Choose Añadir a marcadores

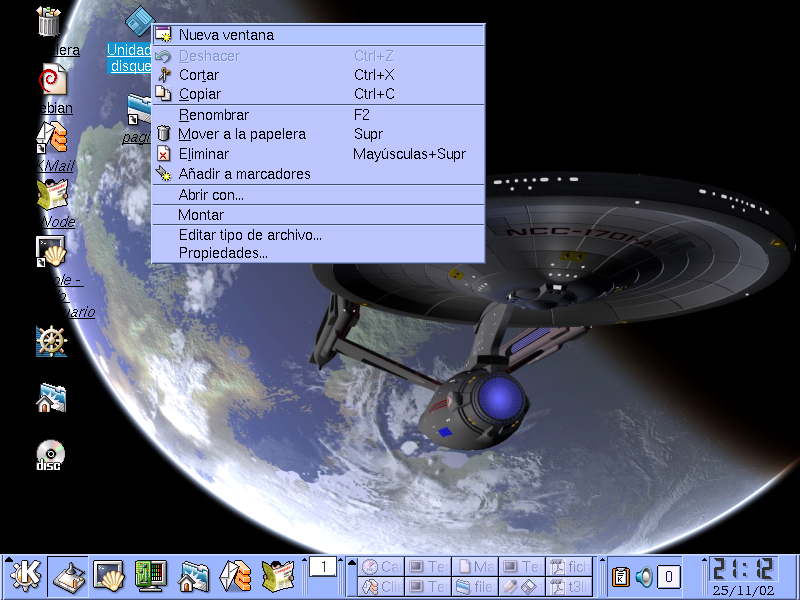pos(318,174)
